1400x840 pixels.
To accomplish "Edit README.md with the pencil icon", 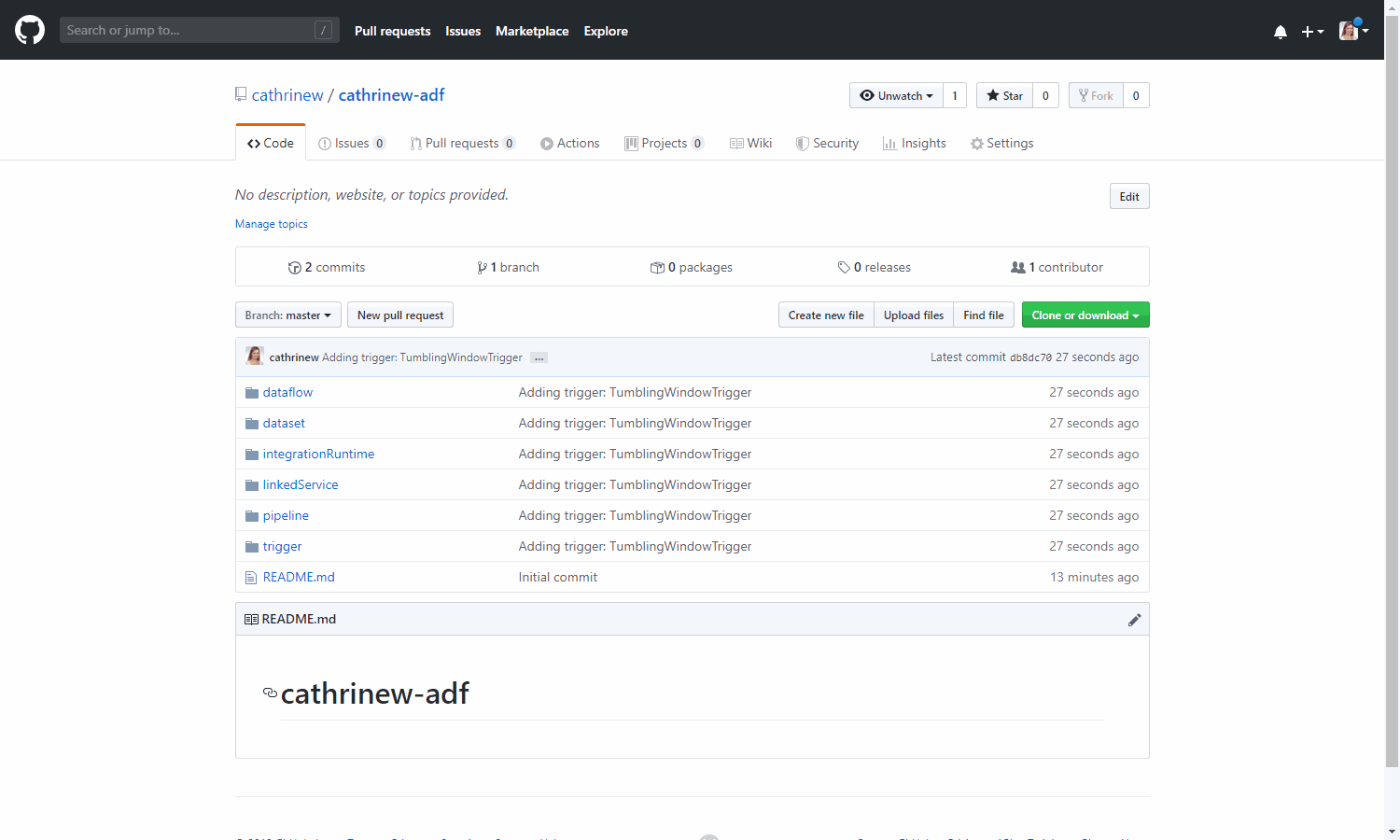I will coord(1134,620).
